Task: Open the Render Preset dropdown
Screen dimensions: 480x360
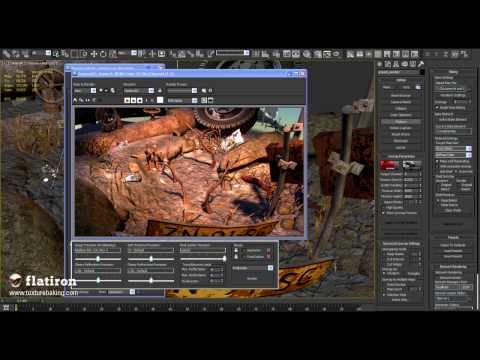Action: 182,90
